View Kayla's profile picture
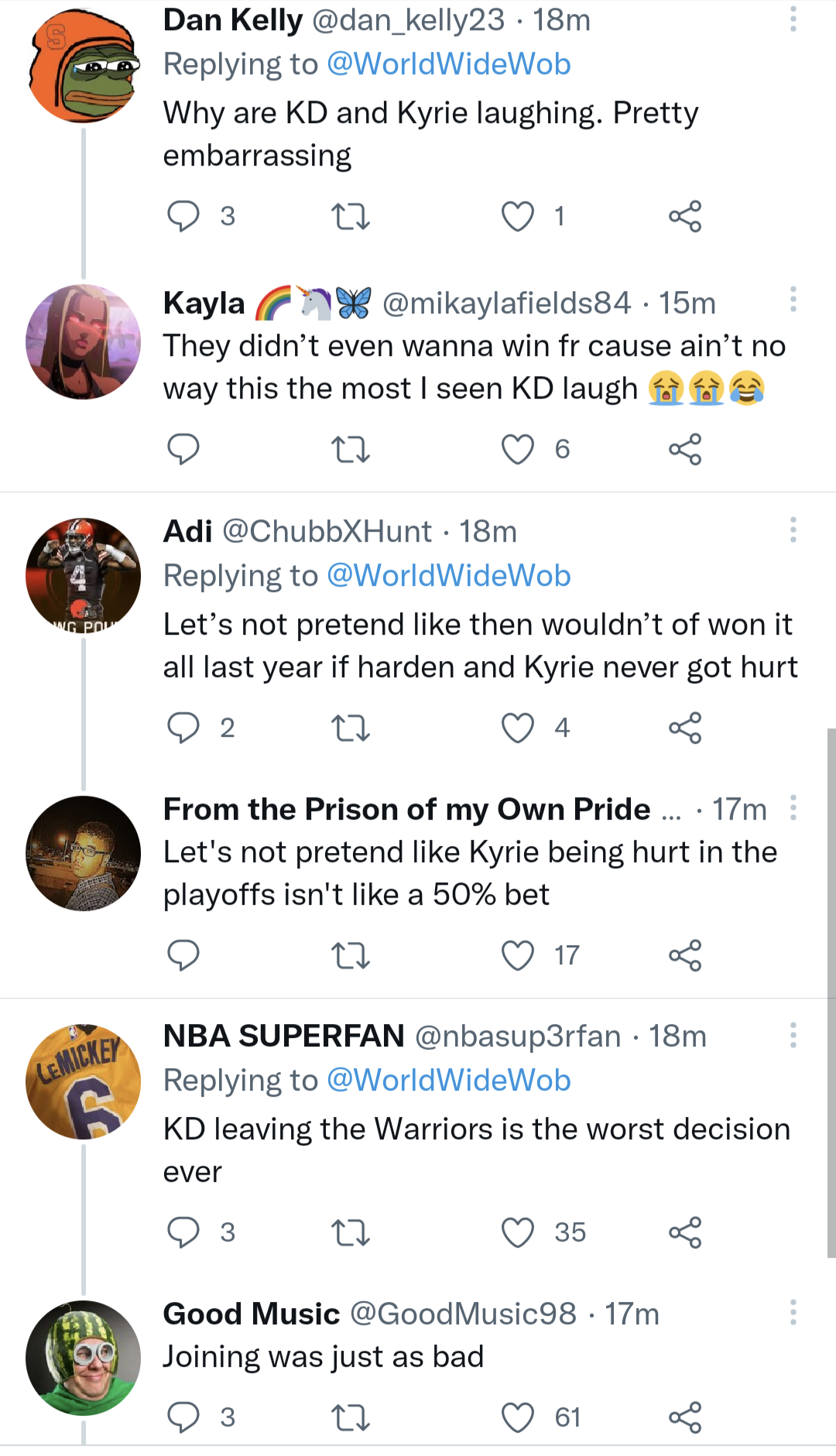 click(x=84, y=342)
